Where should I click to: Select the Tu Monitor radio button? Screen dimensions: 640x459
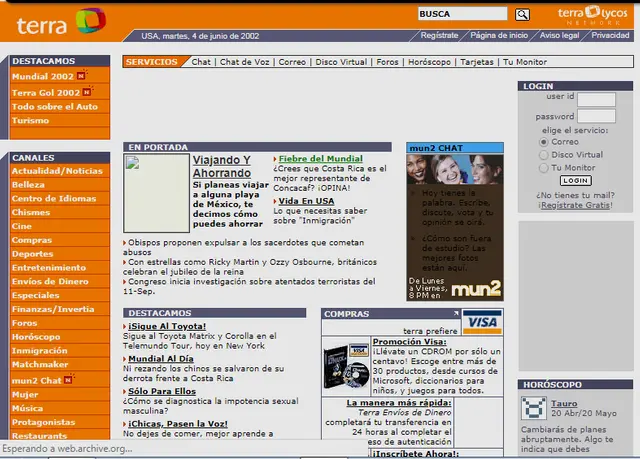[543, 168]
